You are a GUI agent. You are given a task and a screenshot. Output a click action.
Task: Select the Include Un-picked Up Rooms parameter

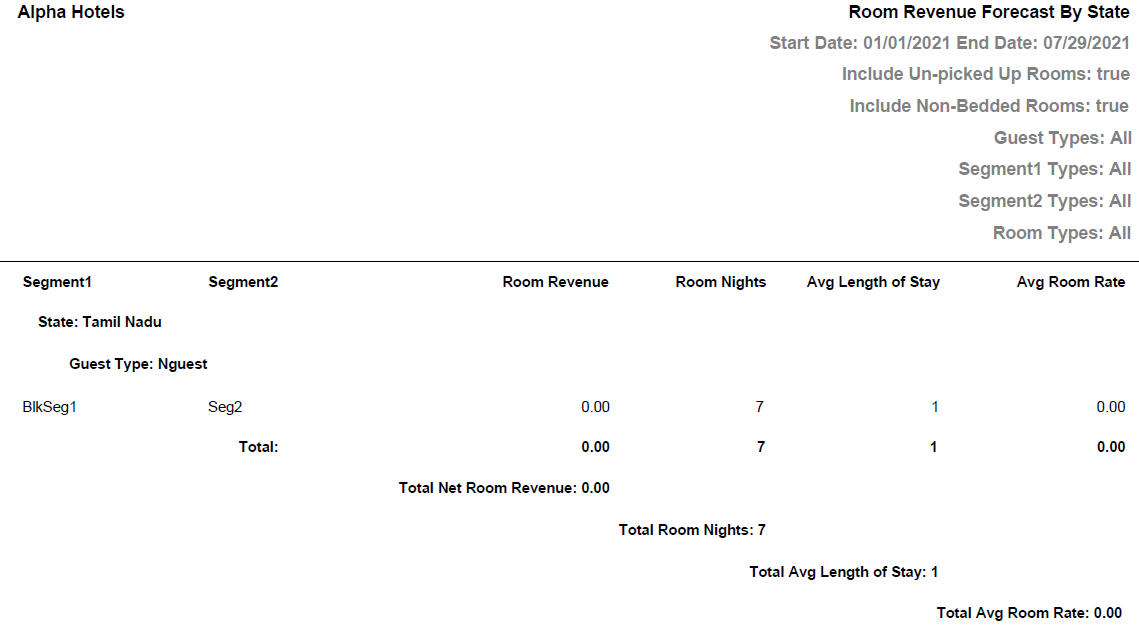(985, 74)
